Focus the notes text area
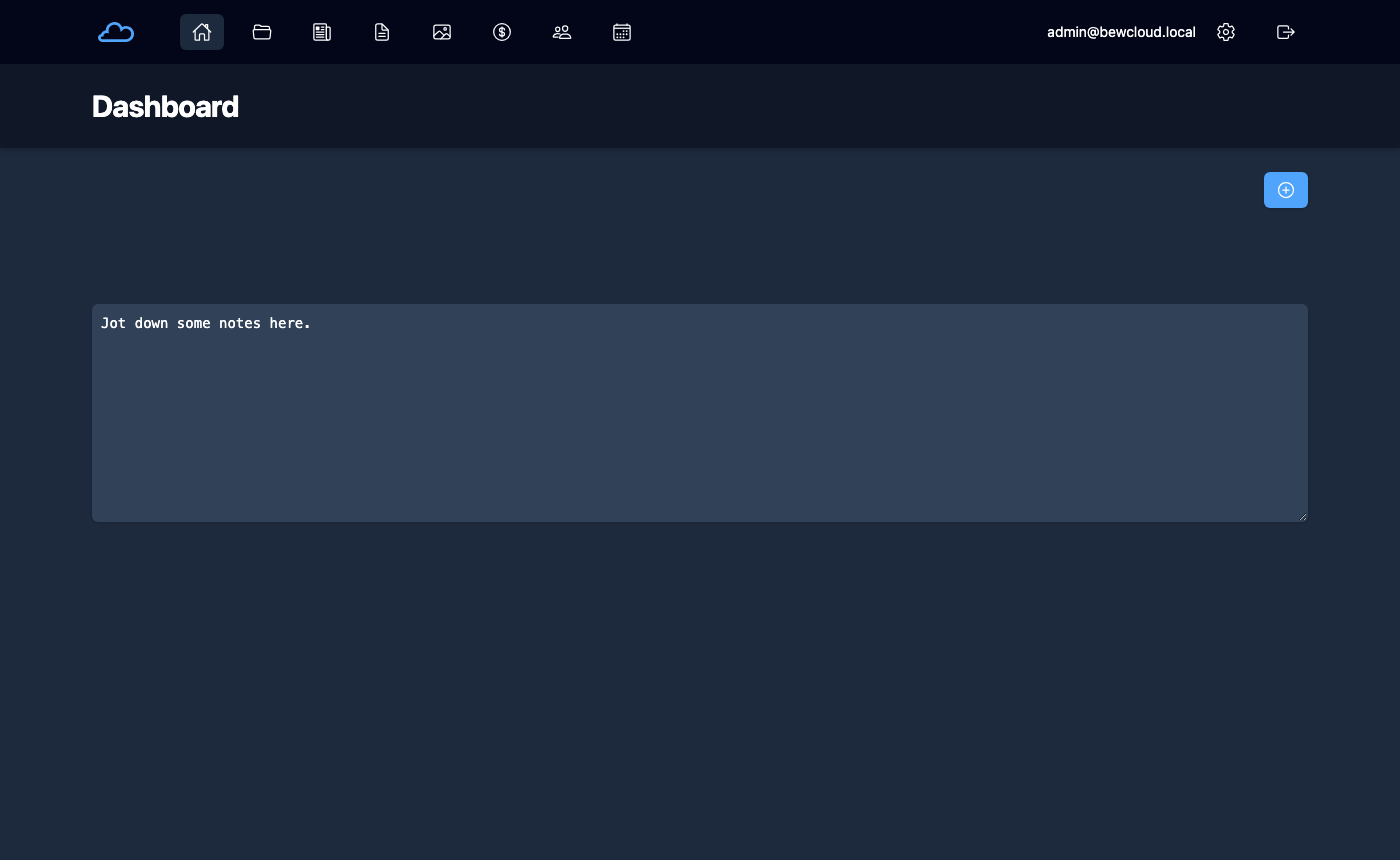This screenshot has width=1400, height=860. pos(700,413)
